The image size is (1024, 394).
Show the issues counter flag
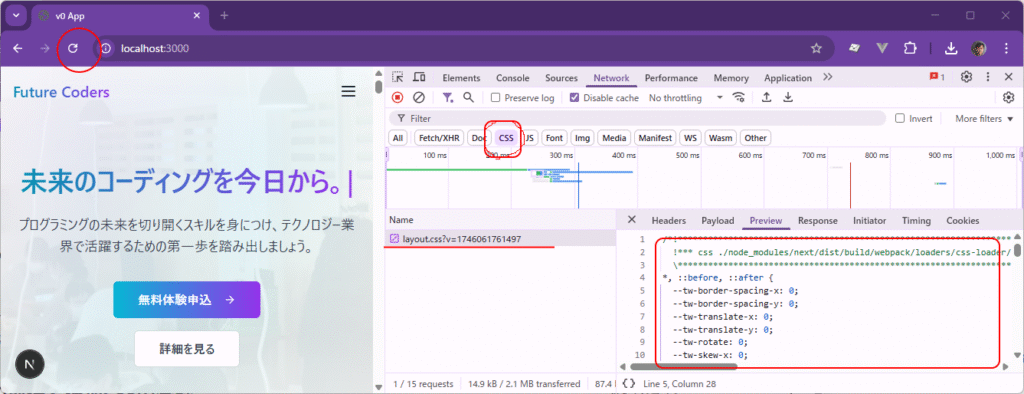pyautogui.click(x=937, y=77)
